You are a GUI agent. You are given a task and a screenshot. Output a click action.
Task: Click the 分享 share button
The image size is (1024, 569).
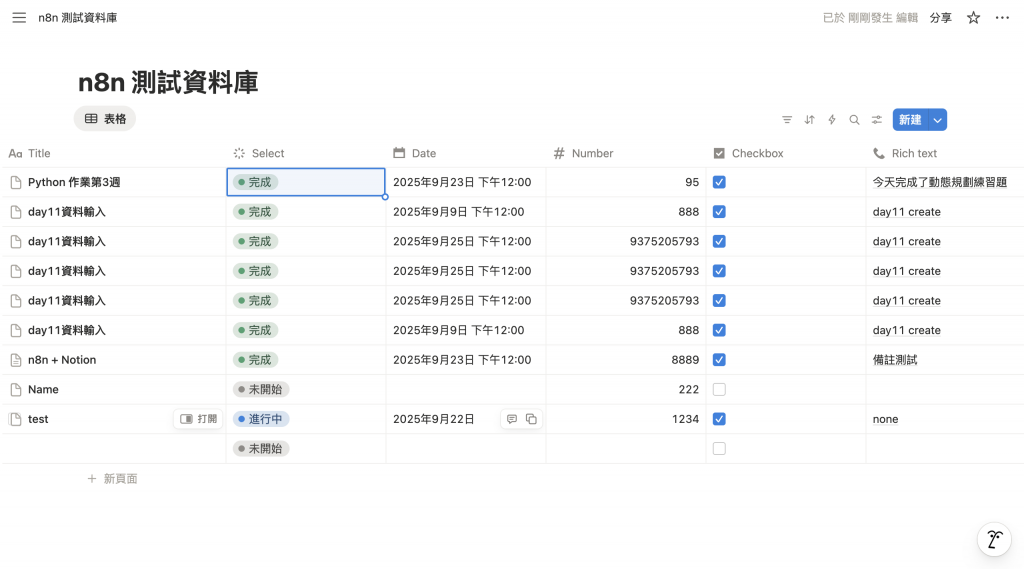(940, 18)
